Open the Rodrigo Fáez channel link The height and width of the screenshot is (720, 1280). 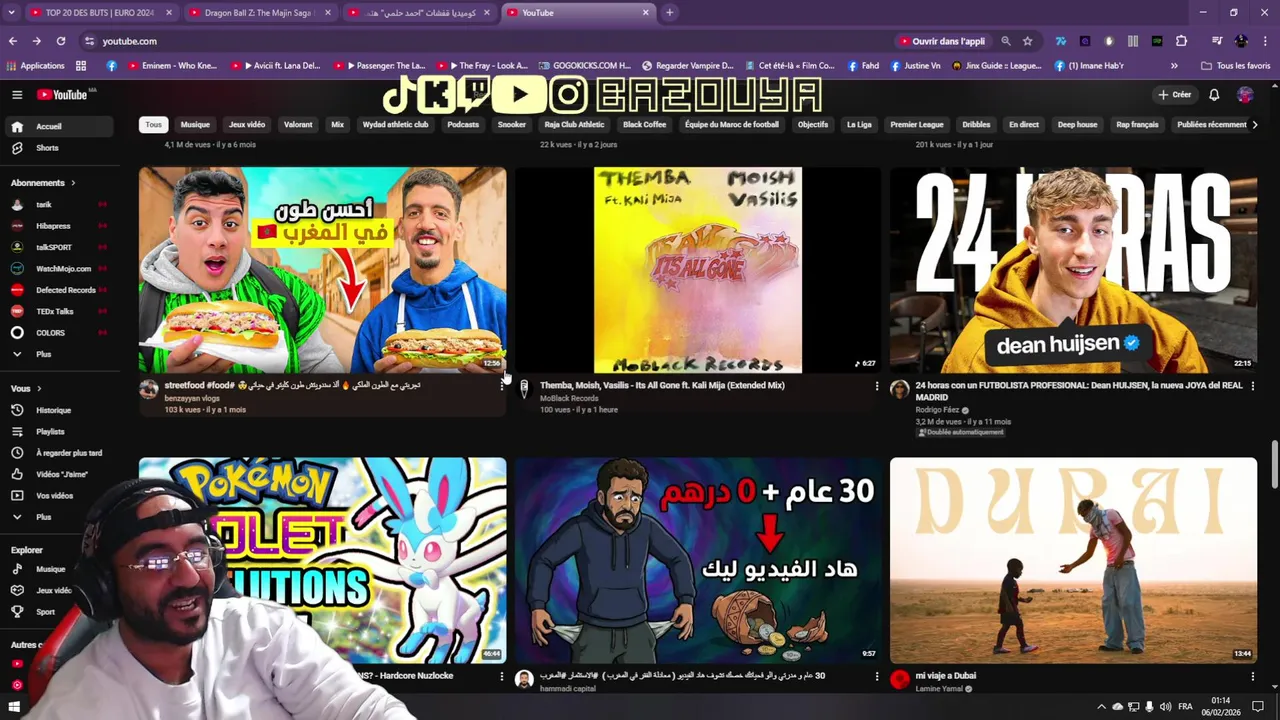tap(937, 410)
